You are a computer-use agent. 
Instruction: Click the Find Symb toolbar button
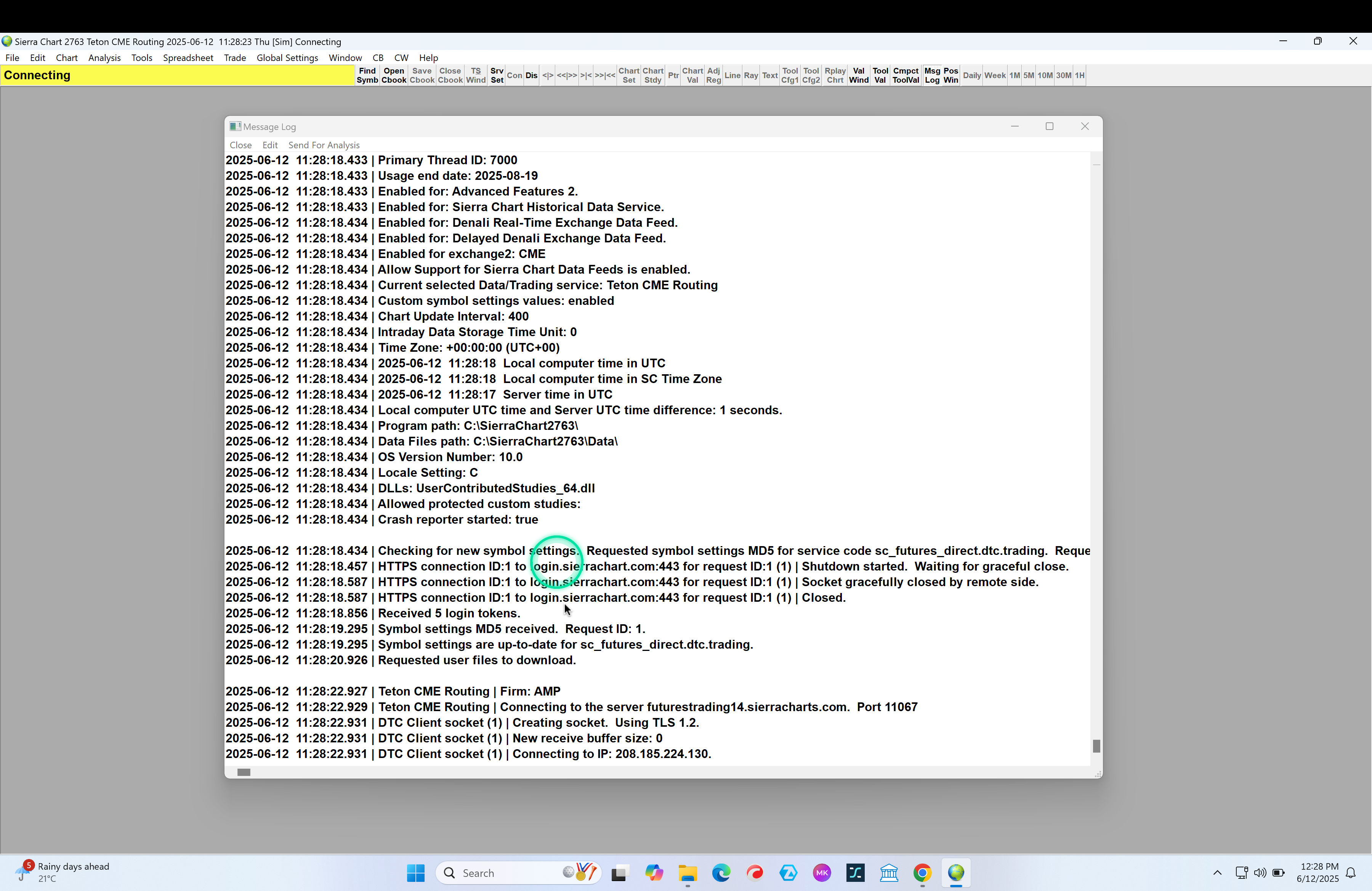[x=367, y=75]
